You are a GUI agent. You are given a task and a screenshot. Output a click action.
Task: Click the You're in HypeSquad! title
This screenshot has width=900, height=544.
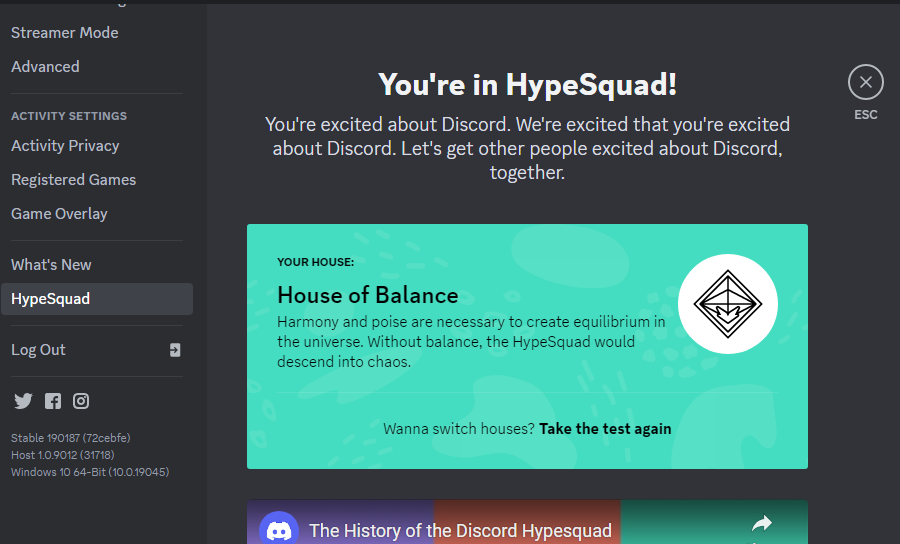click(x=527, y=85)
